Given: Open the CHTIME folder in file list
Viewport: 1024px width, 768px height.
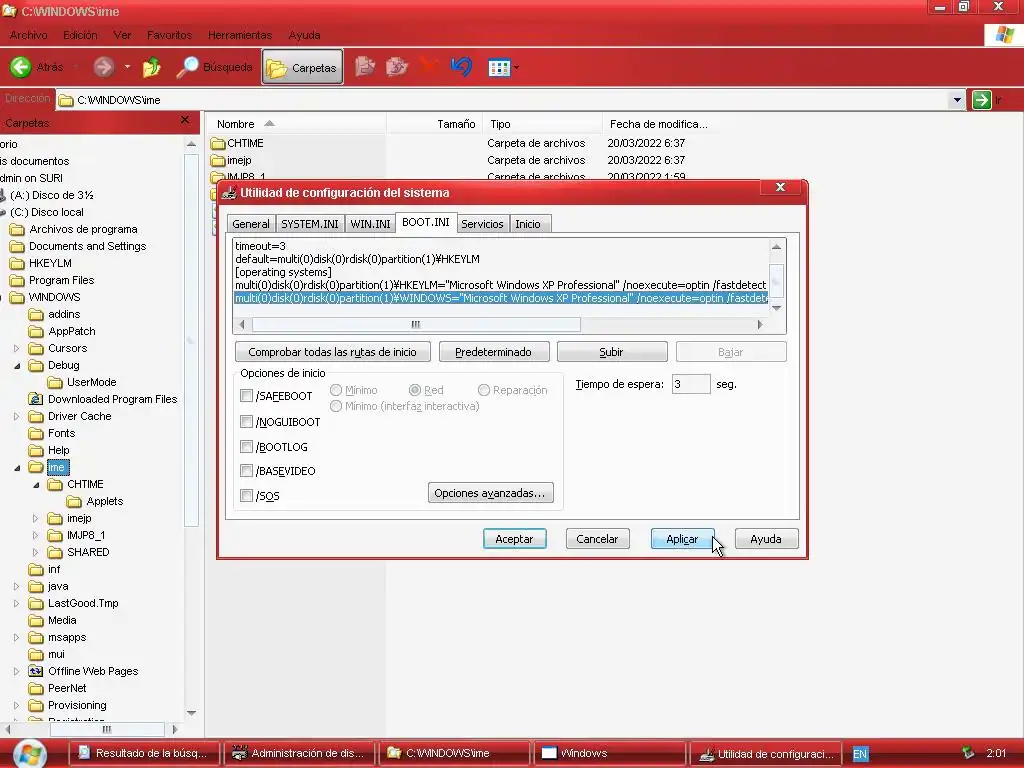Looking at the screenshot, I should [x=238, y=143].
